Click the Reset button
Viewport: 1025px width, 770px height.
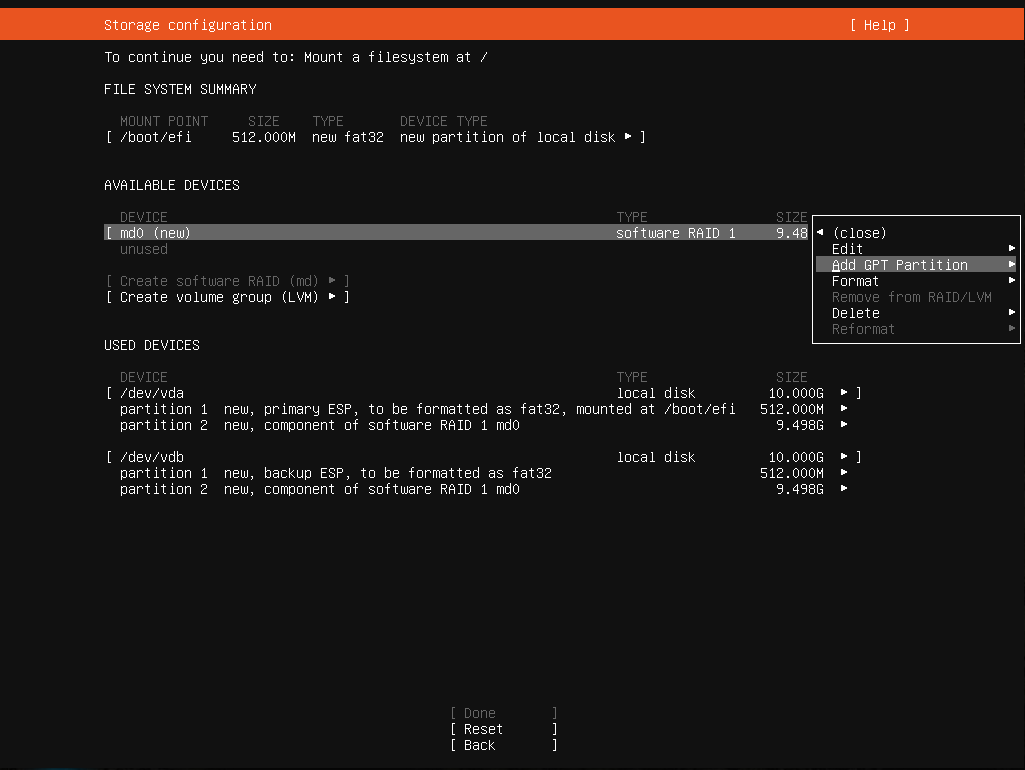click(x=503, y=729)
